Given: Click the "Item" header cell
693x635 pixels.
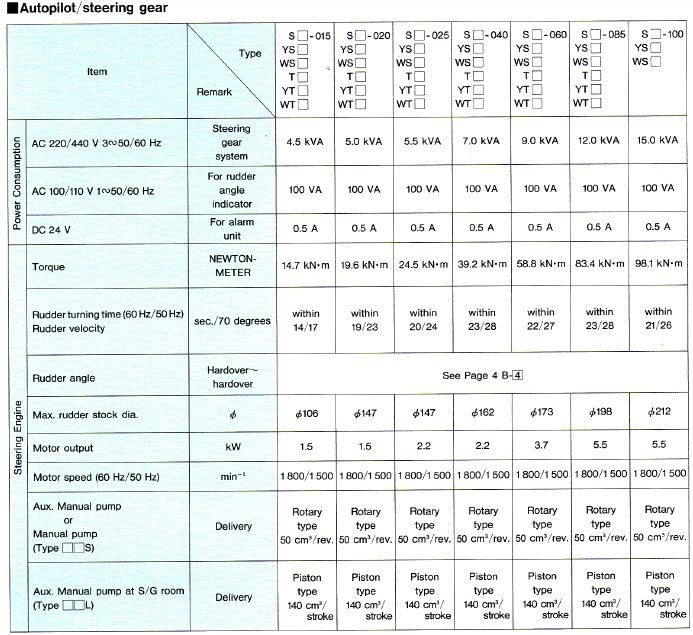Looking at the screenshot, I should coord(97,72).
